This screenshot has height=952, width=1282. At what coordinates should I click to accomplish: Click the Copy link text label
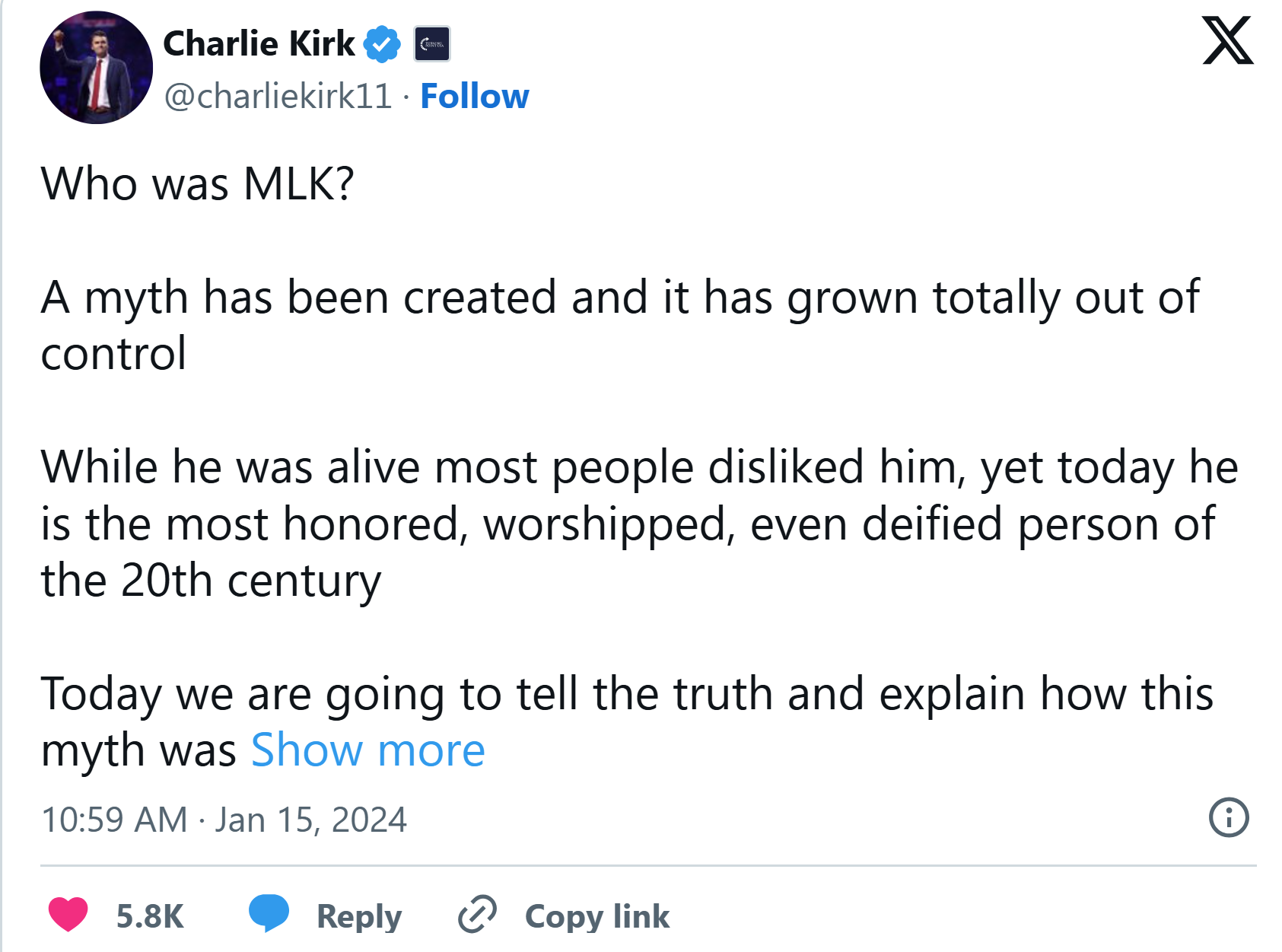(x=597, y=916)
